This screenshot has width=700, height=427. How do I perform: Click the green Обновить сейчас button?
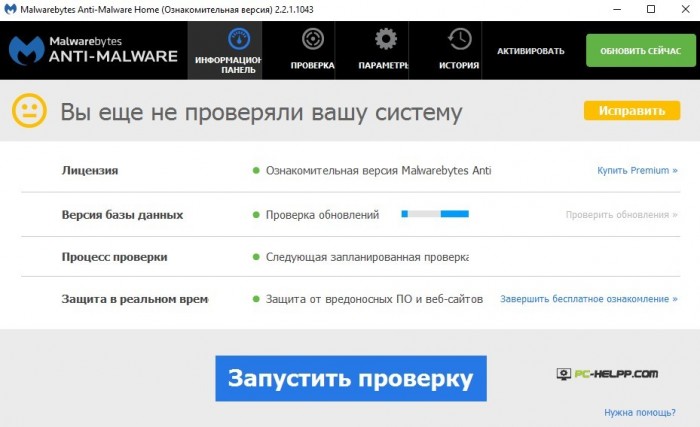click(x=641, y=50)
